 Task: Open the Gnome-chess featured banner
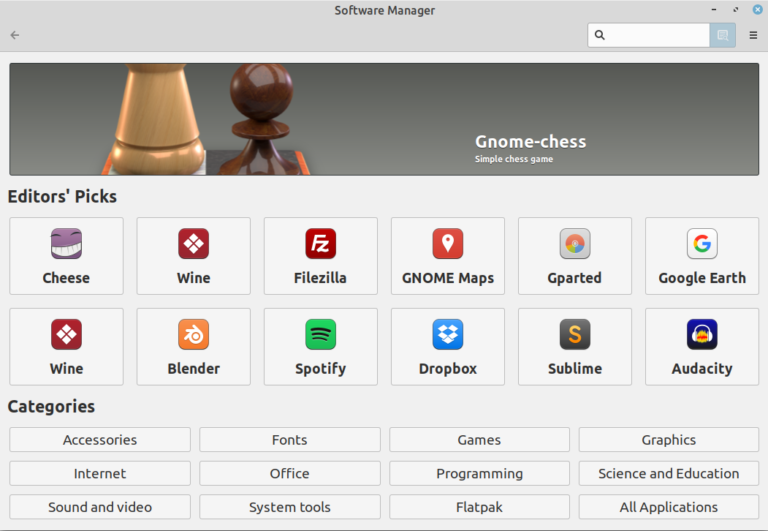pos(383,119)
